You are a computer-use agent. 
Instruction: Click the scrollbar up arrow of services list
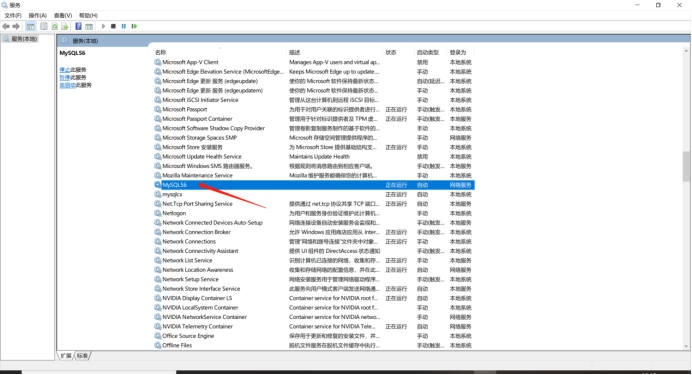[x=686, y=52]
